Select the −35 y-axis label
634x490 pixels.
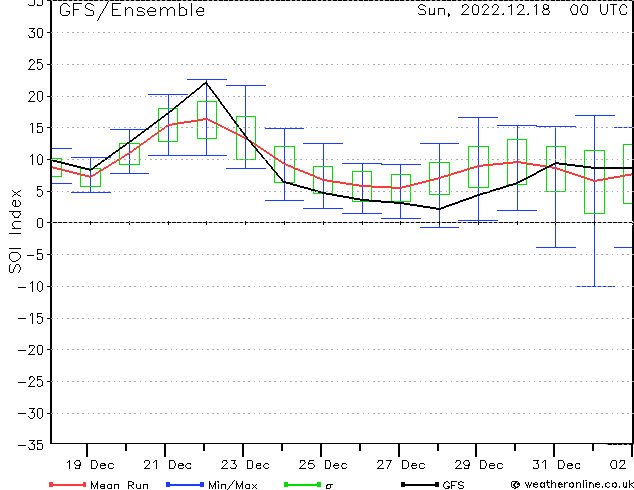(x=31, y=445)
